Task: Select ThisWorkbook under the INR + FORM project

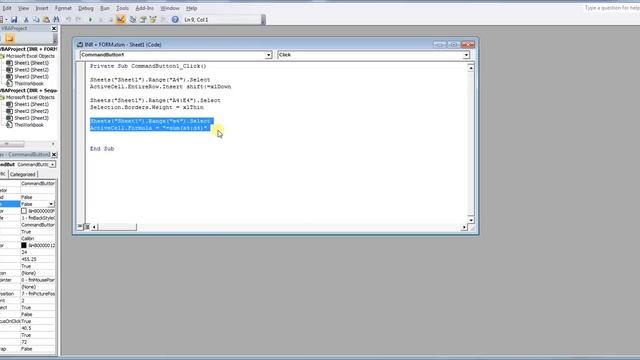Action: tap(29, 84)
